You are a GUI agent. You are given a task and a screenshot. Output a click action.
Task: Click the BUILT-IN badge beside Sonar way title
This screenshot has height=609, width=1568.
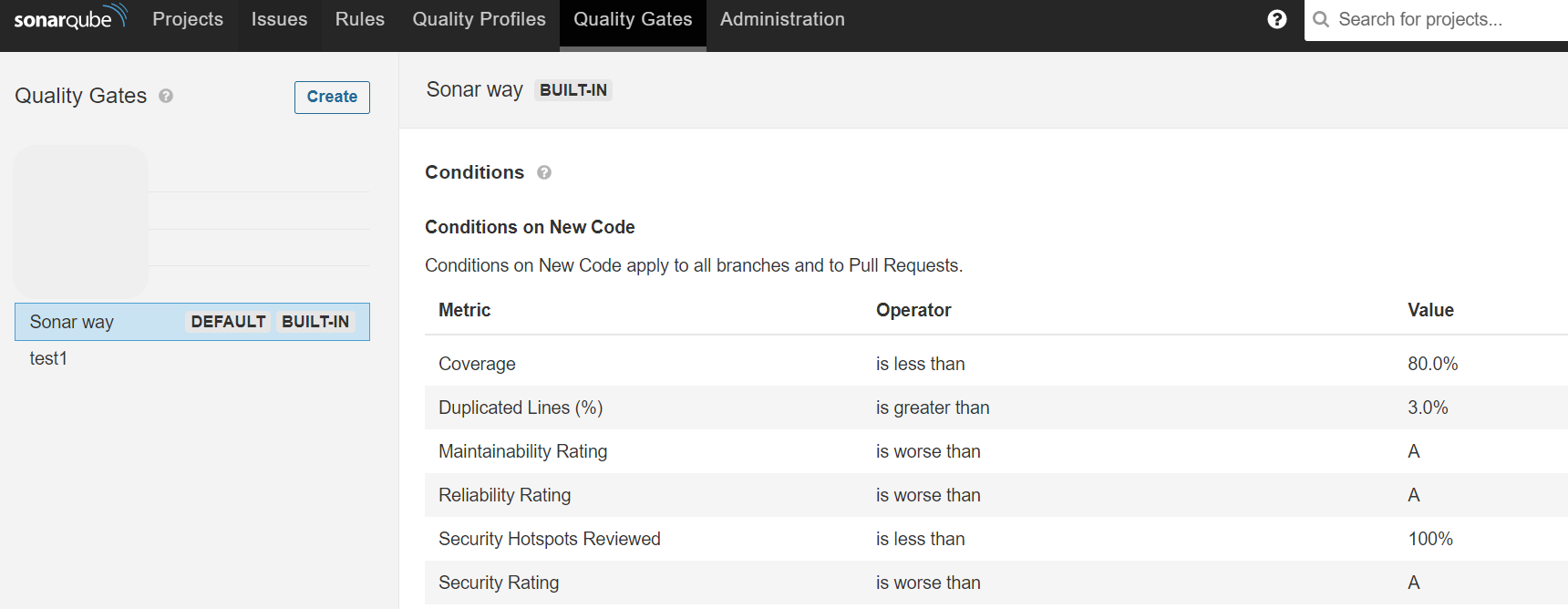(x=573, y=90)
